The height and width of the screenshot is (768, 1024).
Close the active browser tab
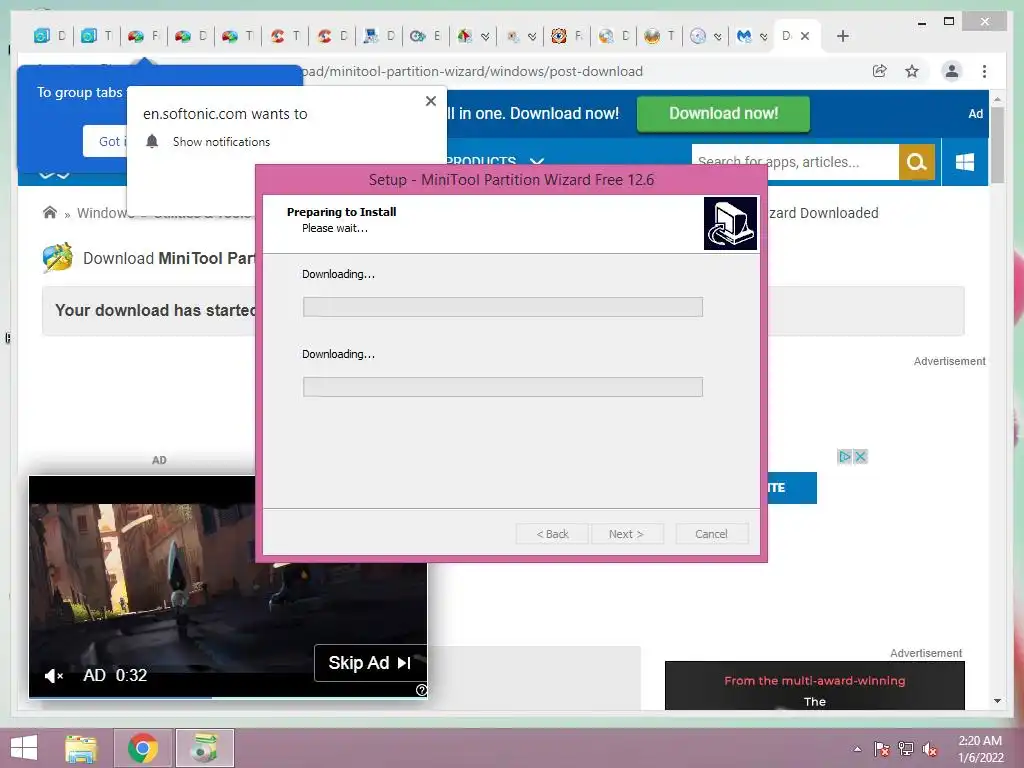tap(805, 36)
